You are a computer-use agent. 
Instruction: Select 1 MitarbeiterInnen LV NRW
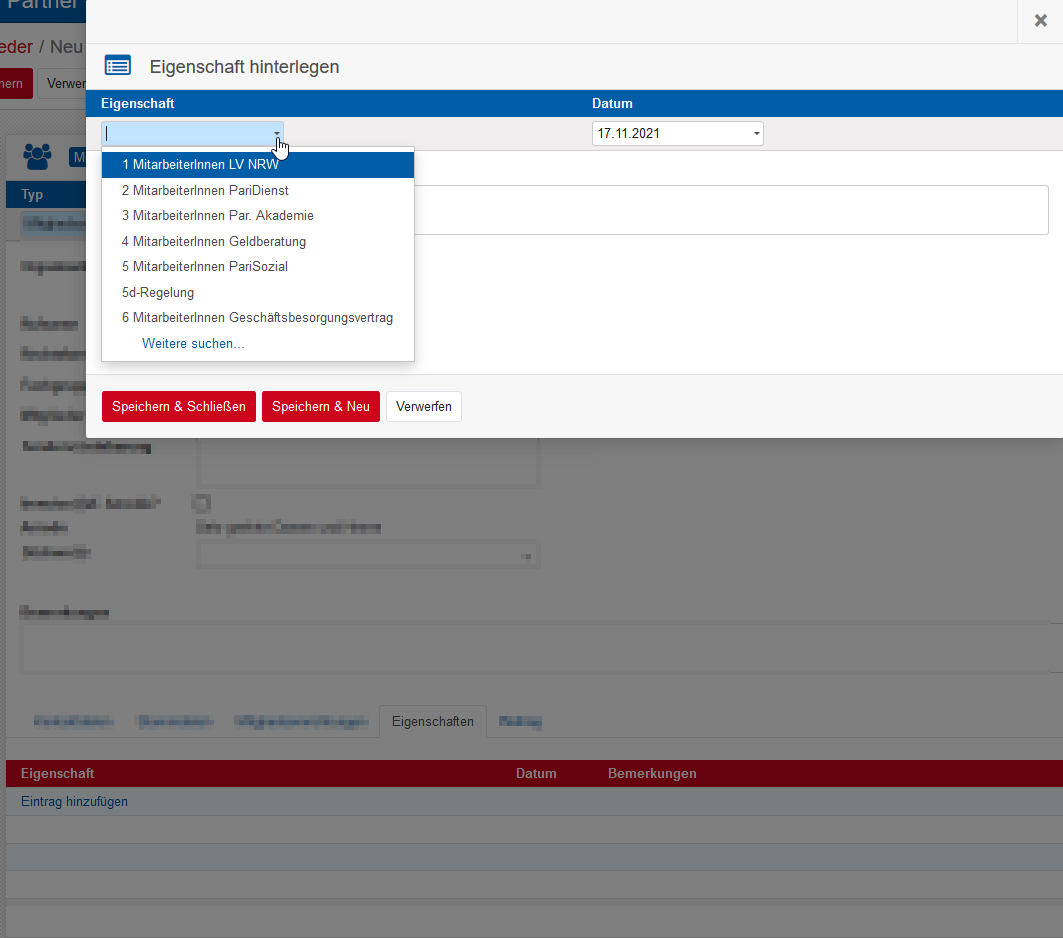pyautogui.click(x=200, y=165)
